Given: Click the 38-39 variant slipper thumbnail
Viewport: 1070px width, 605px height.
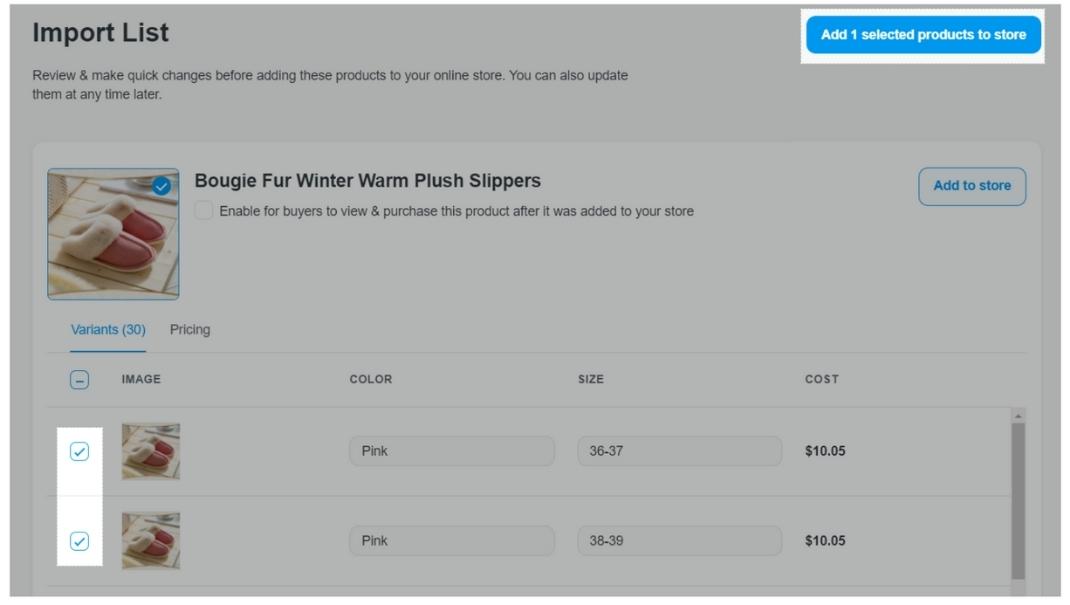Looking at the screenshot, I should coord(151,541).
